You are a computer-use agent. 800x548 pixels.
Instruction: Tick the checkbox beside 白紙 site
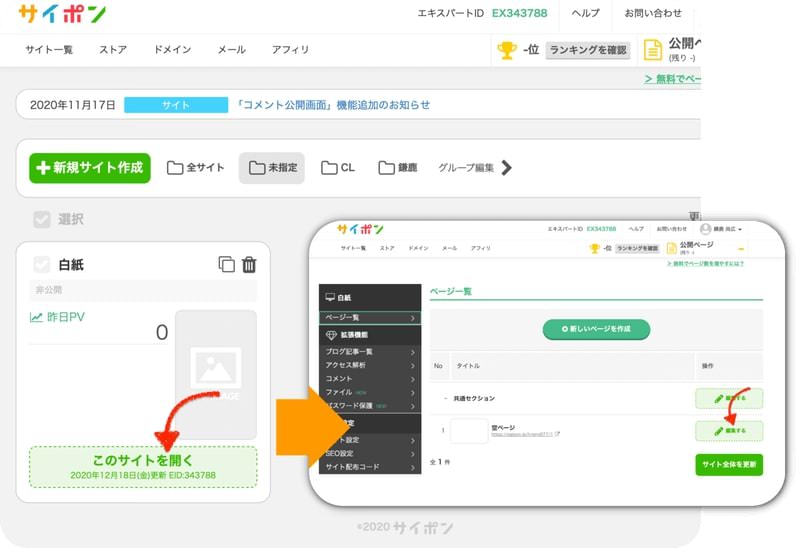tap(42, 264)
